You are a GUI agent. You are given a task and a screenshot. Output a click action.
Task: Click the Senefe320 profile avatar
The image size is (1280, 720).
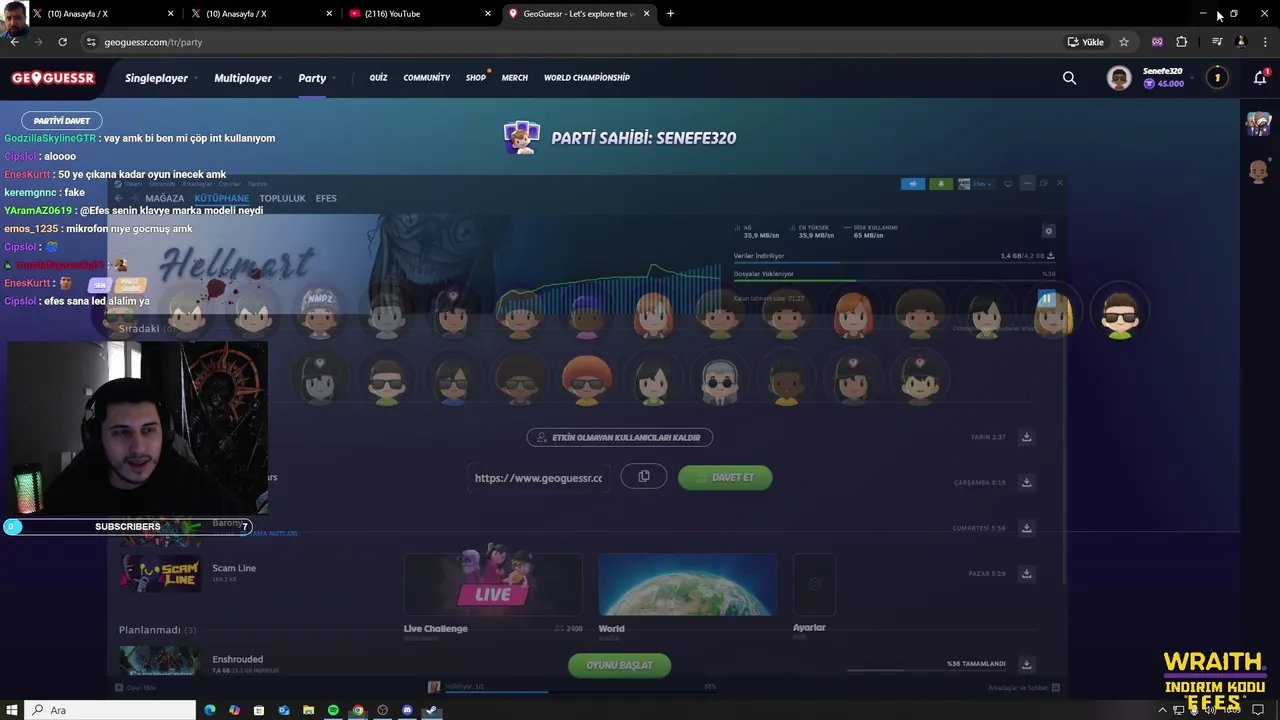click(1119, 78)
